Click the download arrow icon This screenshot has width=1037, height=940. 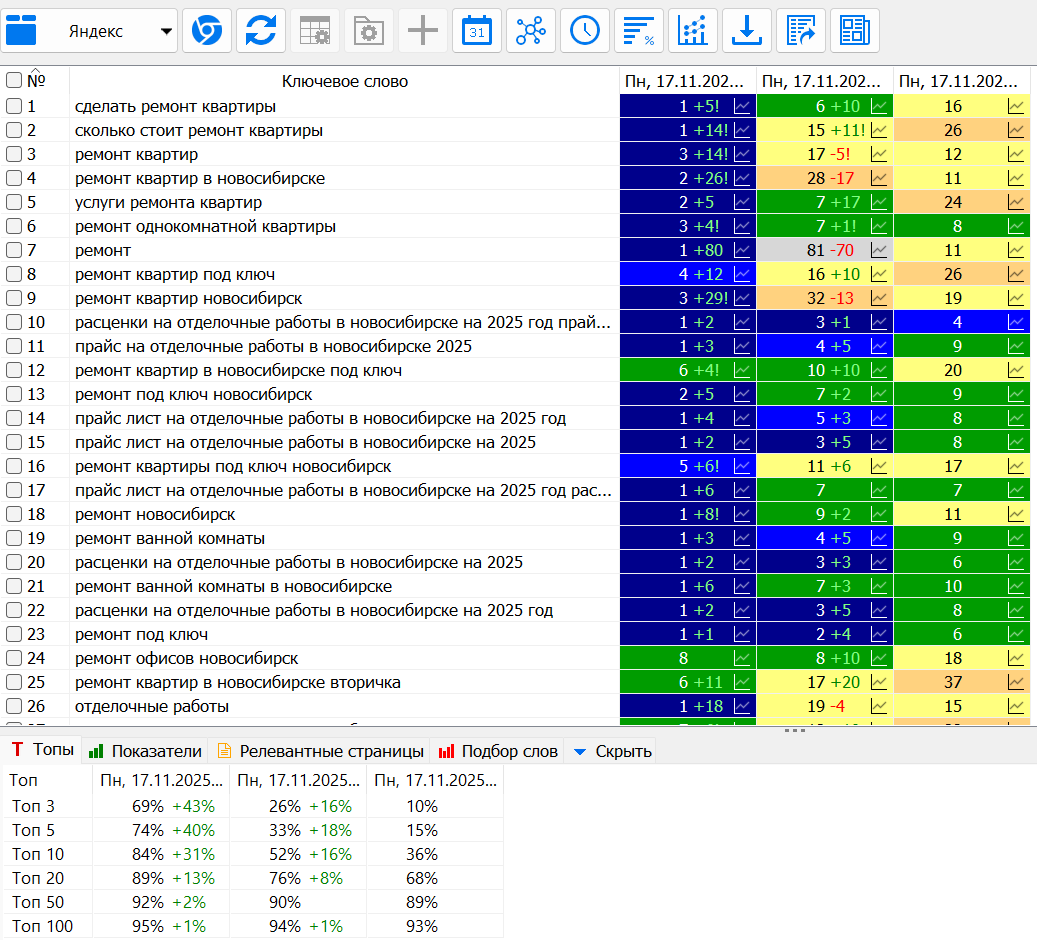point(747,30)
